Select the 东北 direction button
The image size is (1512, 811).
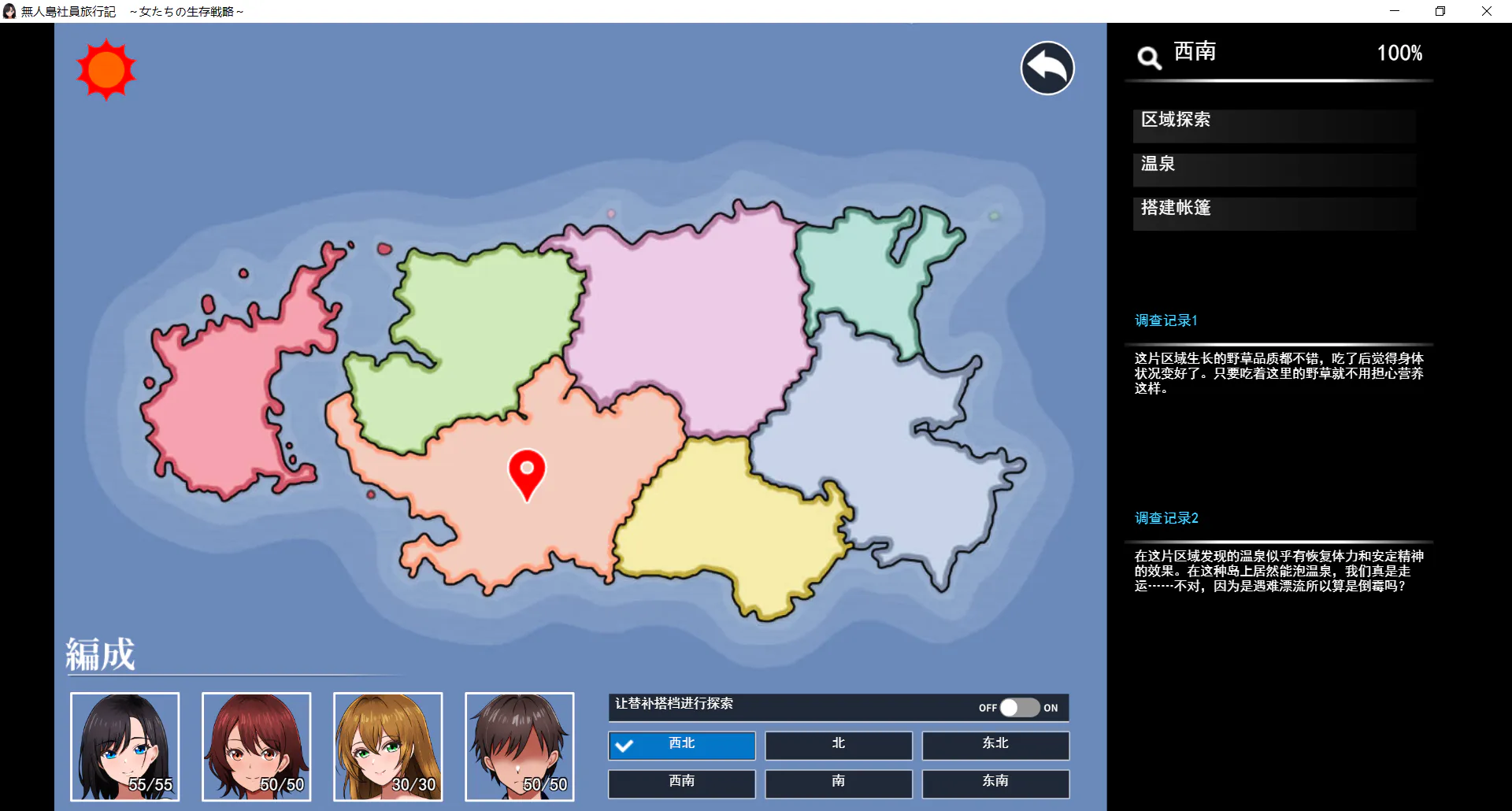tap(995, 745)
